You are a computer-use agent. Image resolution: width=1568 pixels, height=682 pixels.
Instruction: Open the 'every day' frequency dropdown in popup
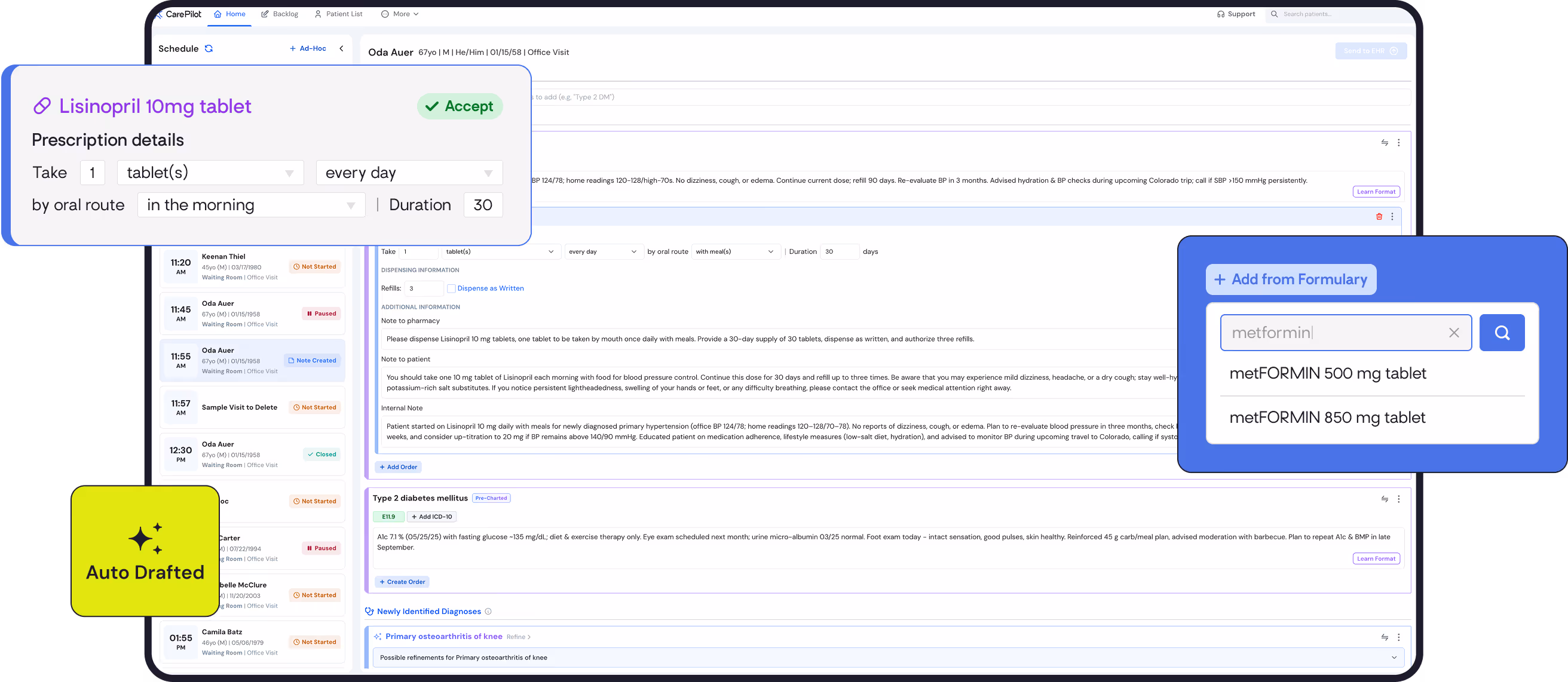(409, 173)
